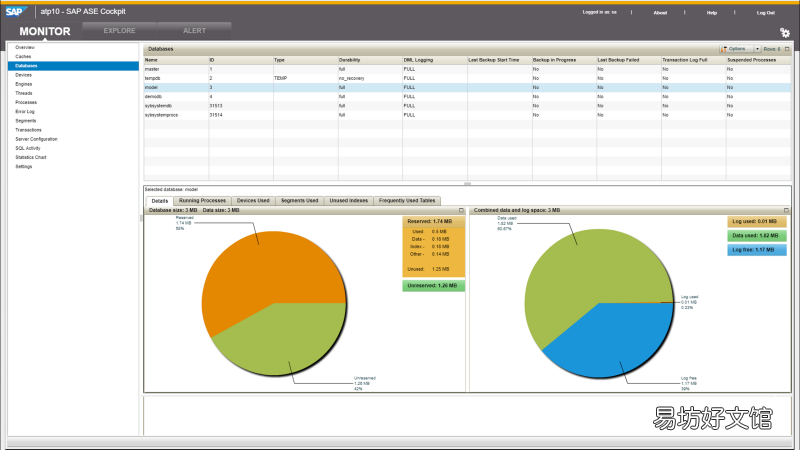Click the SAP logo
Image resolution: width=800 pixels, height=450 pixels.
pos(16,11)
